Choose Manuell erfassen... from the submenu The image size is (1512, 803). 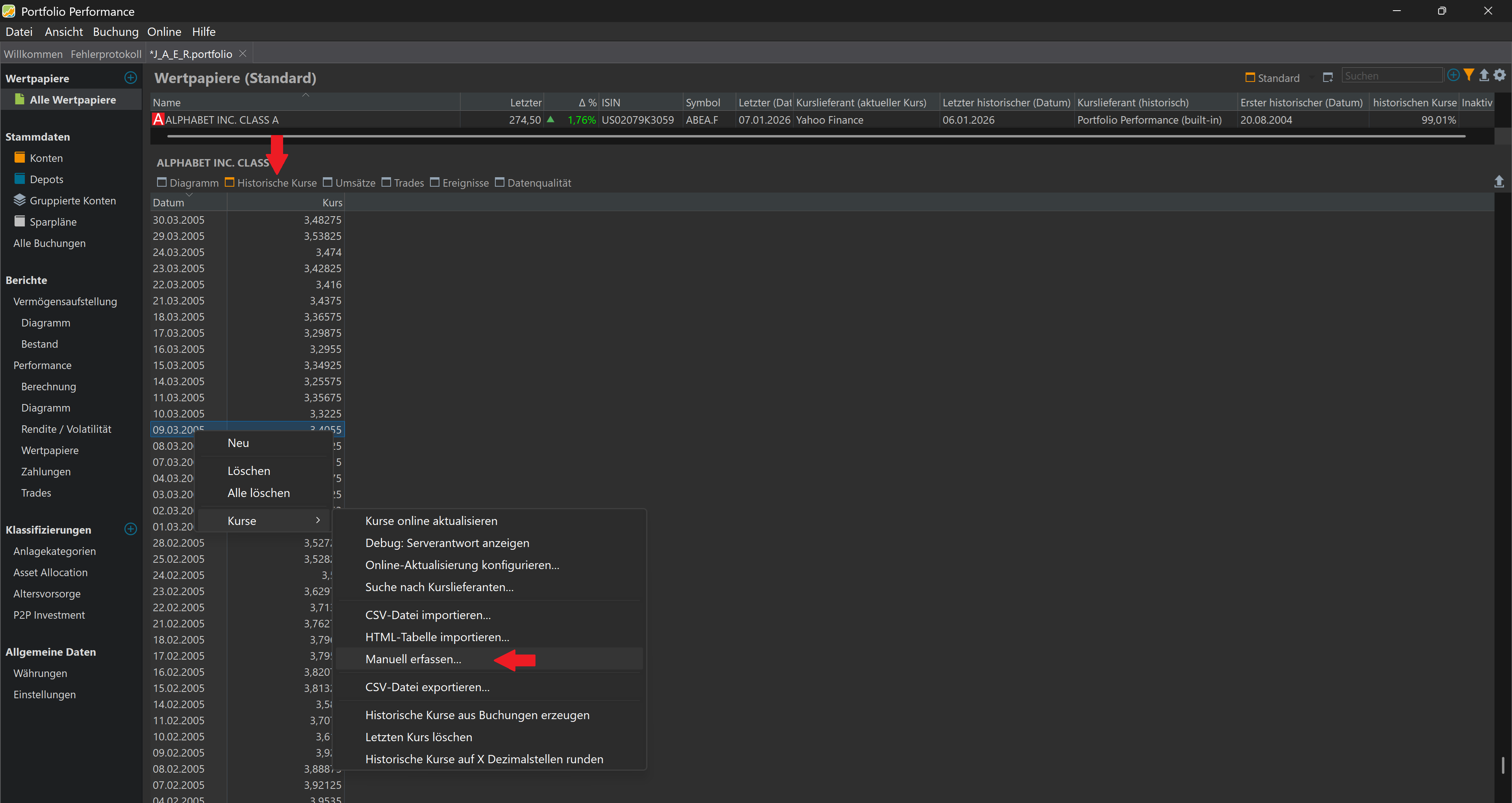[413, 659]
